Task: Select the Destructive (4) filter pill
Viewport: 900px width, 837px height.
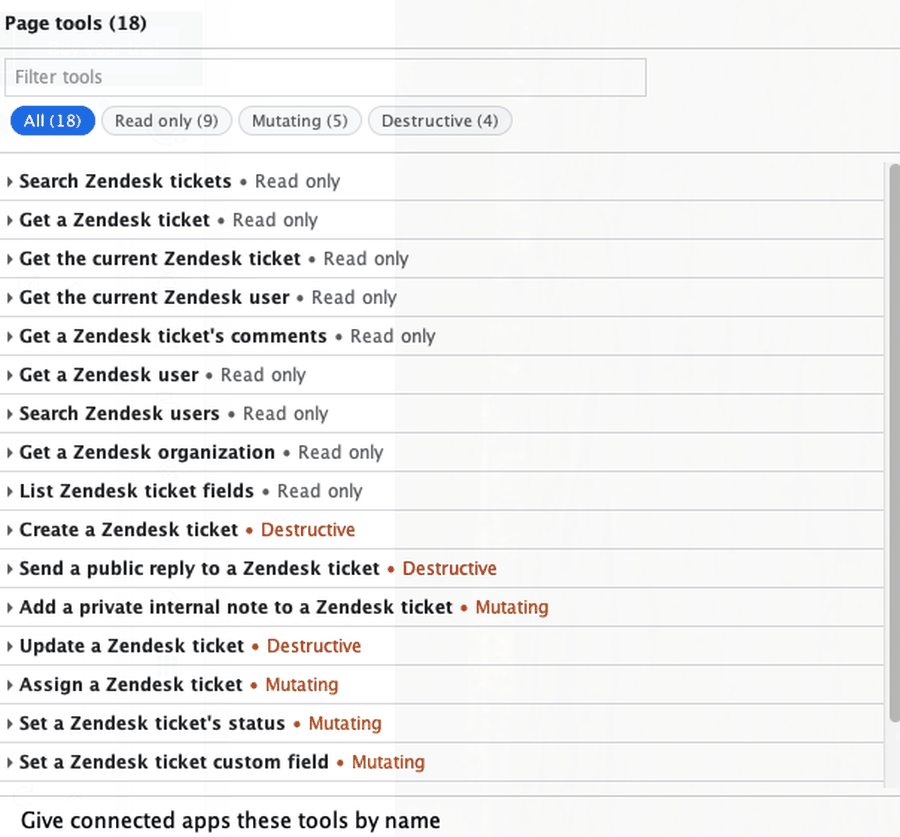Action: click(440, 121)
